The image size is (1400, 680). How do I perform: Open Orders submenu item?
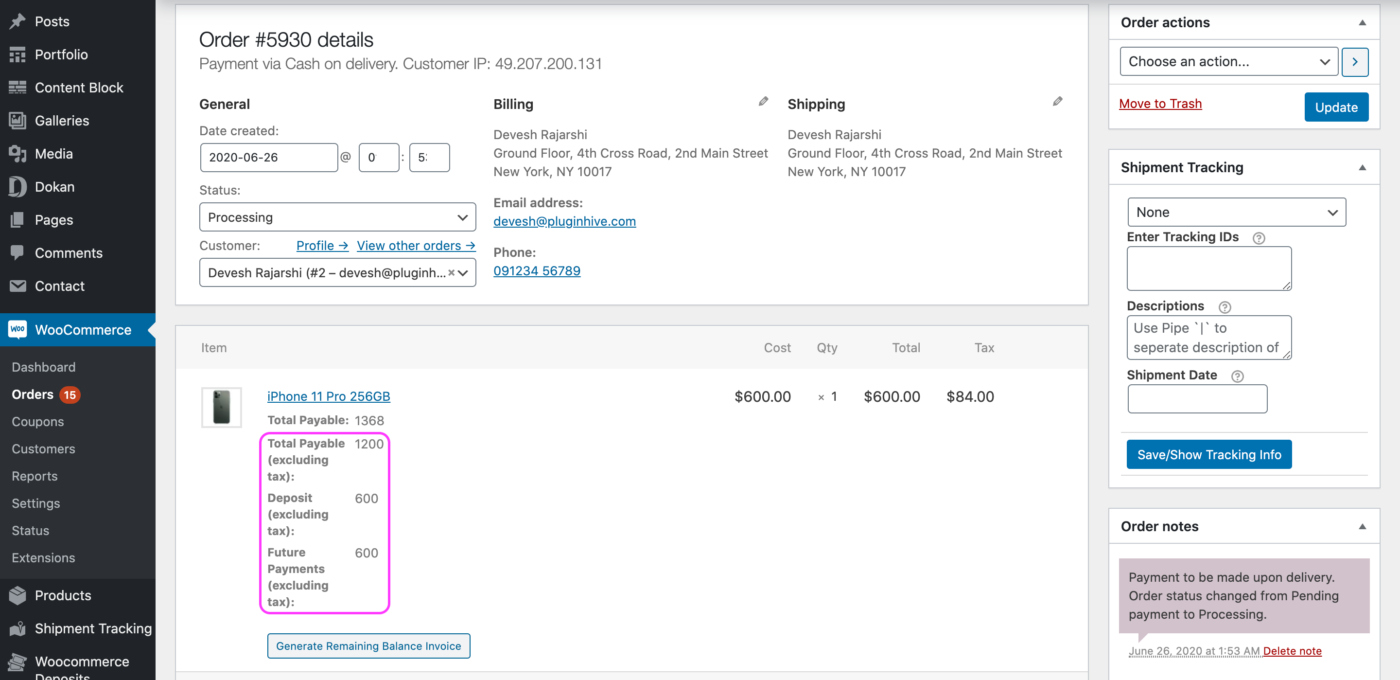[33, 394]
